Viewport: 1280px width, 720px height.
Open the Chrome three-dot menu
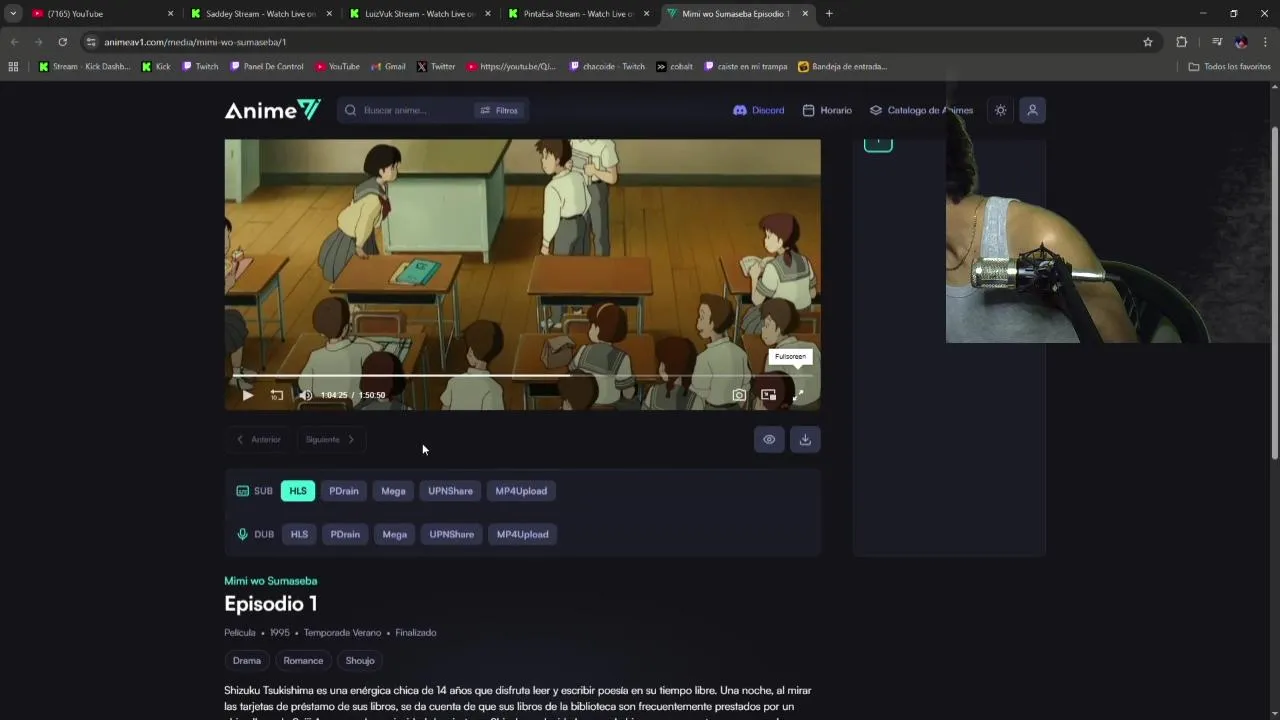[1266, 42]
